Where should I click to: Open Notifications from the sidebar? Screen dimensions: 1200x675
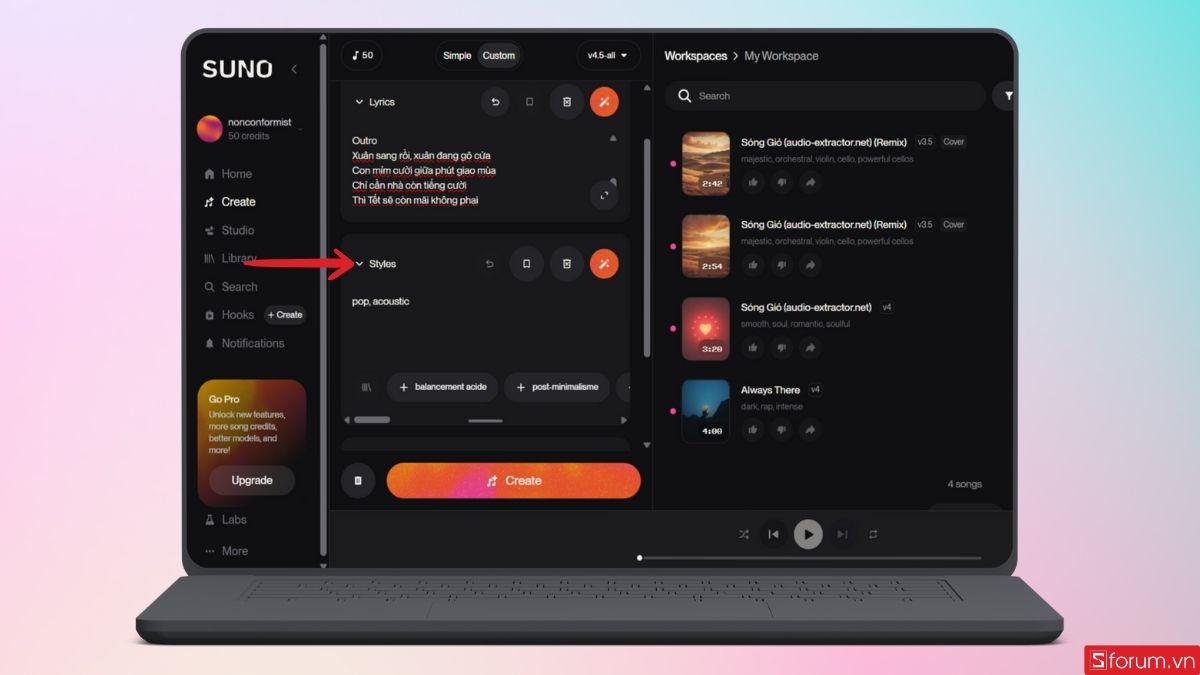[x=244, y=343]
